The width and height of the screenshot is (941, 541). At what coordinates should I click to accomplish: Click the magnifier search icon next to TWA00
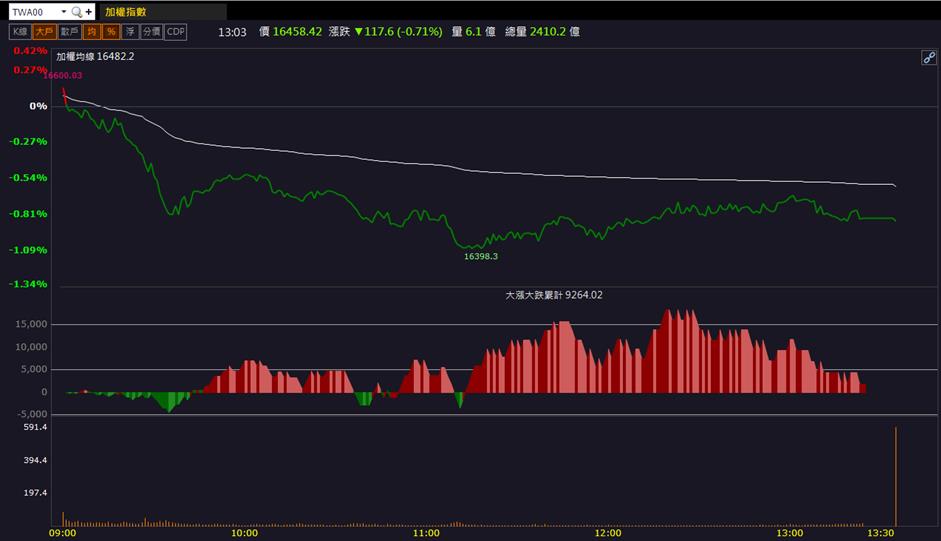[77, 12]
